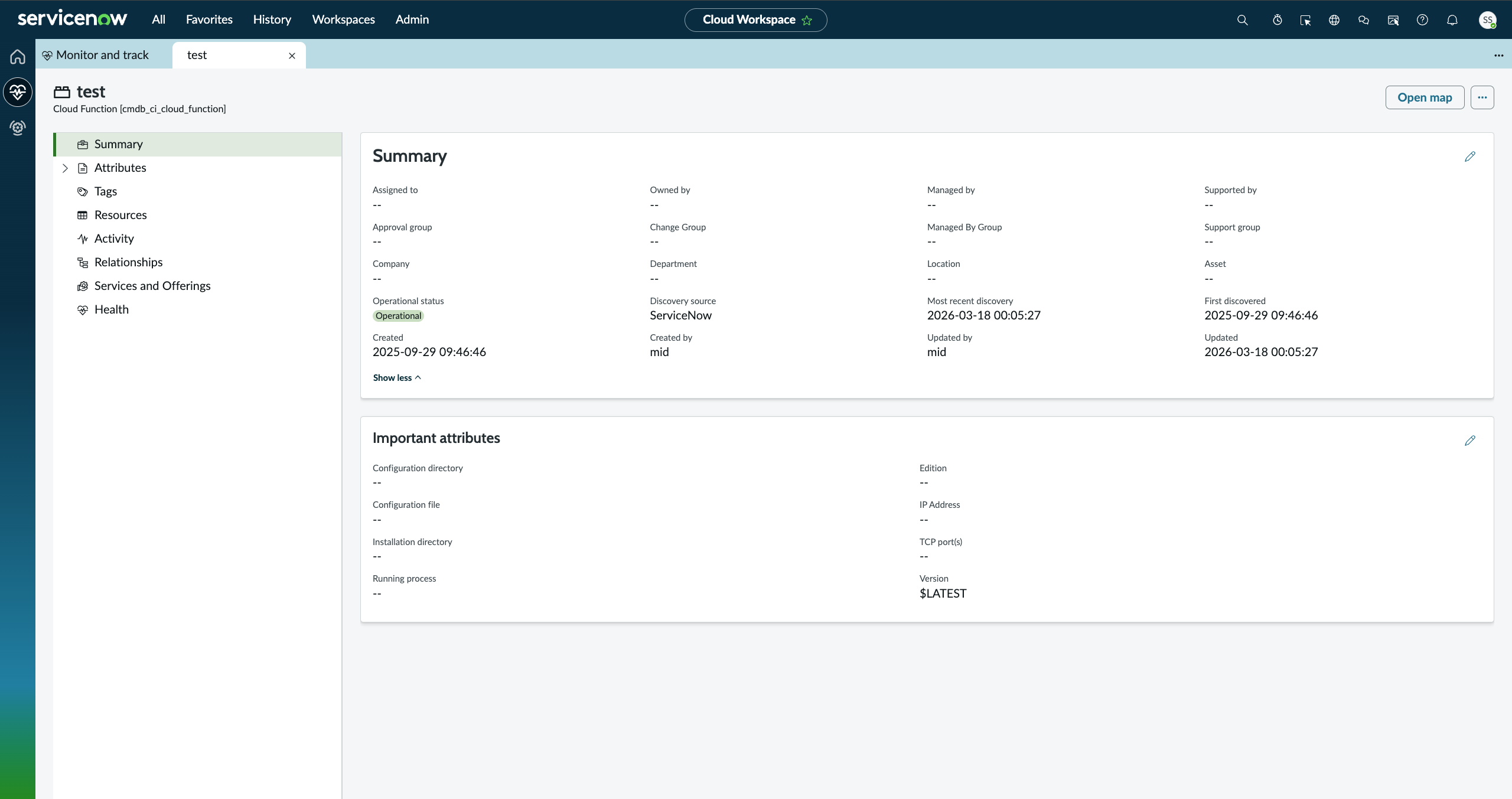Open the global search icon

pos(1243,20)
